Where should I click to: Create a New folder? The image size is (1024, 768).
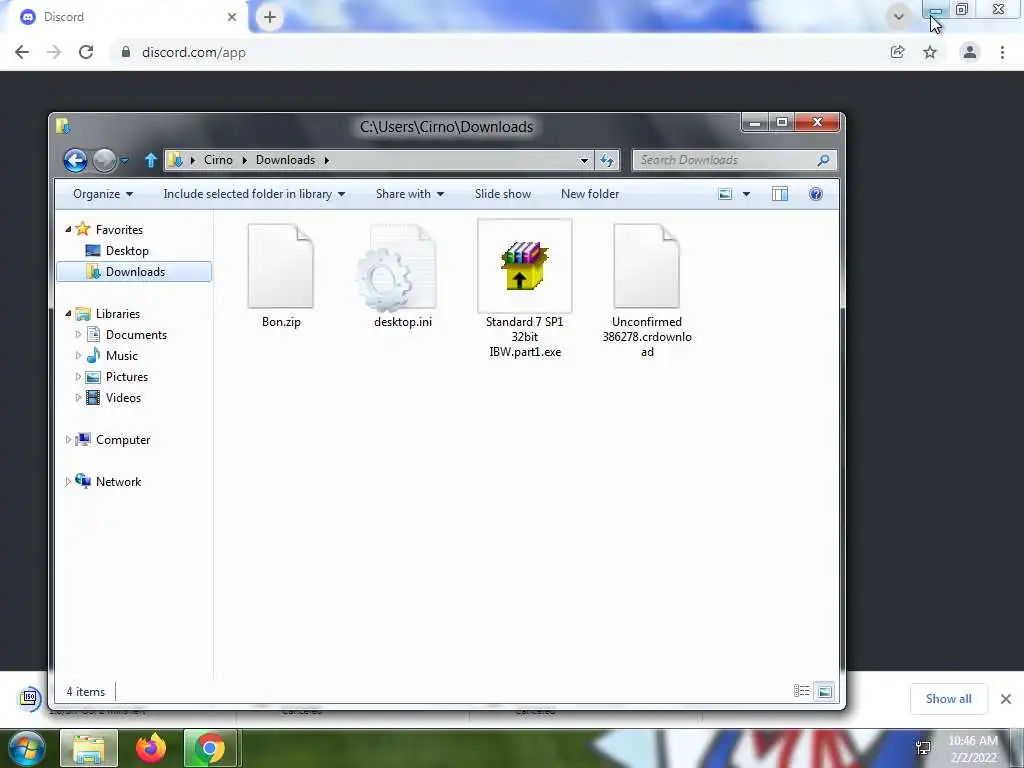pos(590,194)
